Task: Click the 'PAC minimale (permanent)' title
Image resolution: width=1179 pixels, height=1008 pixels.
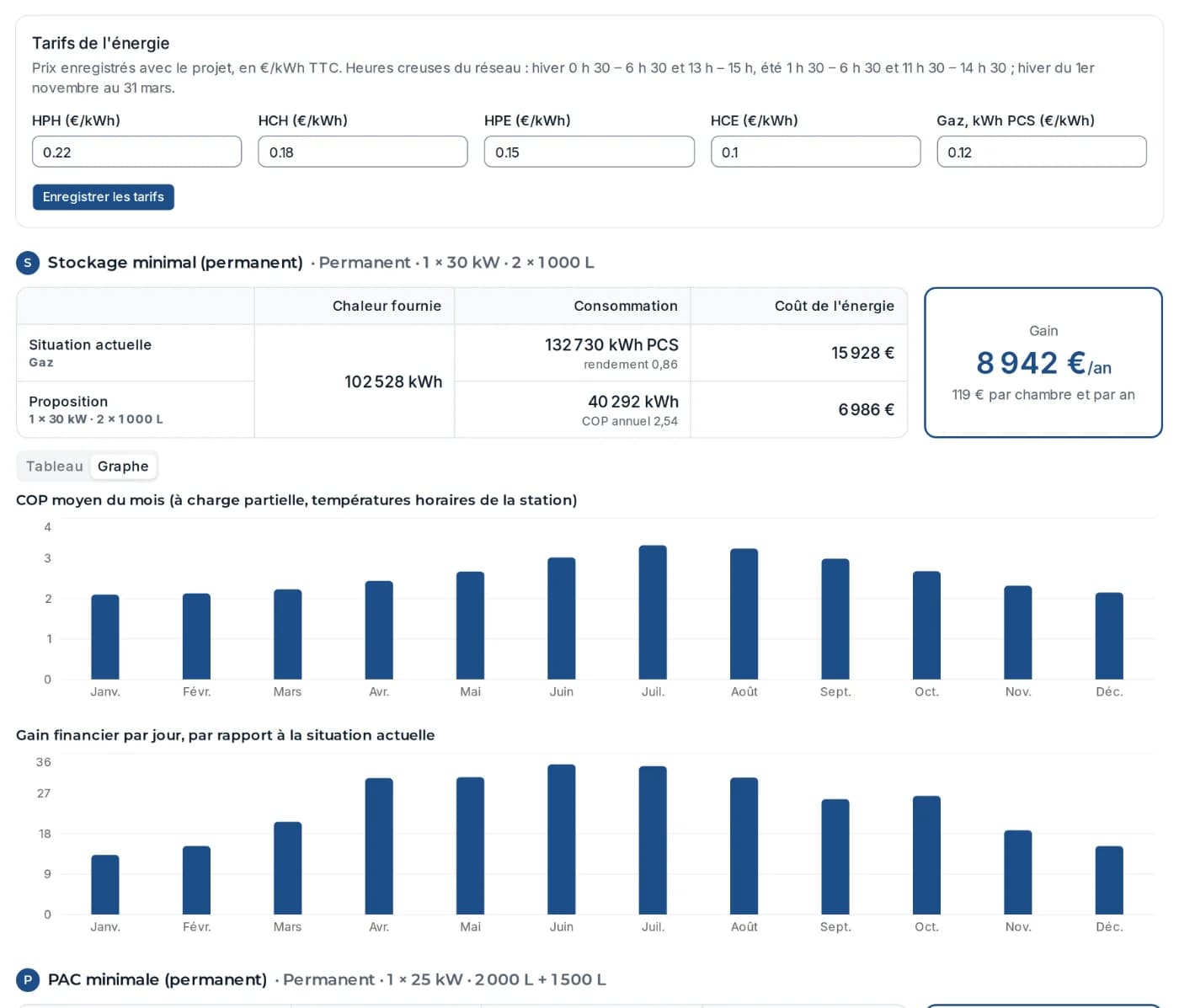Action: click(157, 980)
